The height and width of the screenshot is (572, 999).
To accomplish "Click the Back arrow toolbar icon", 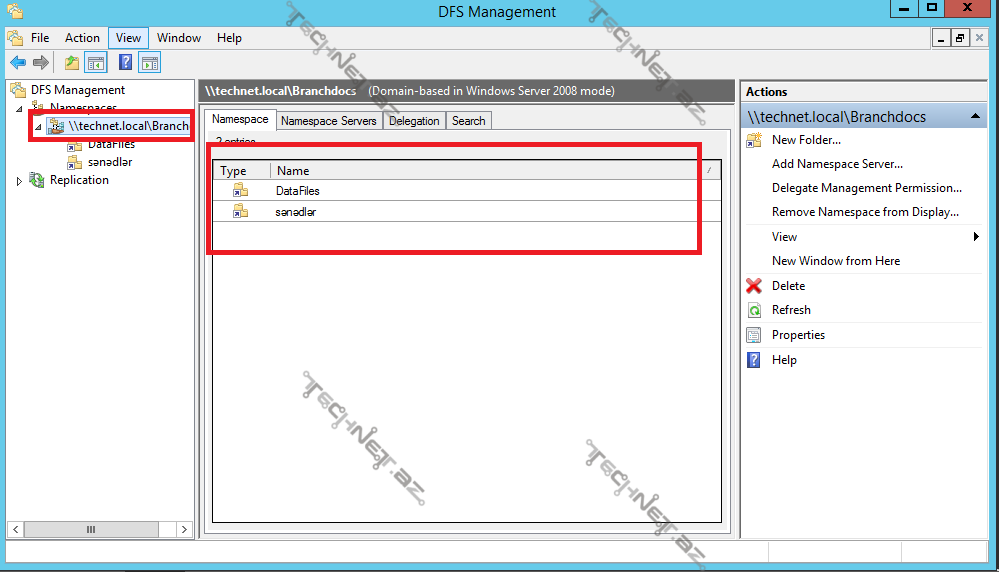I will coord(18,63).
